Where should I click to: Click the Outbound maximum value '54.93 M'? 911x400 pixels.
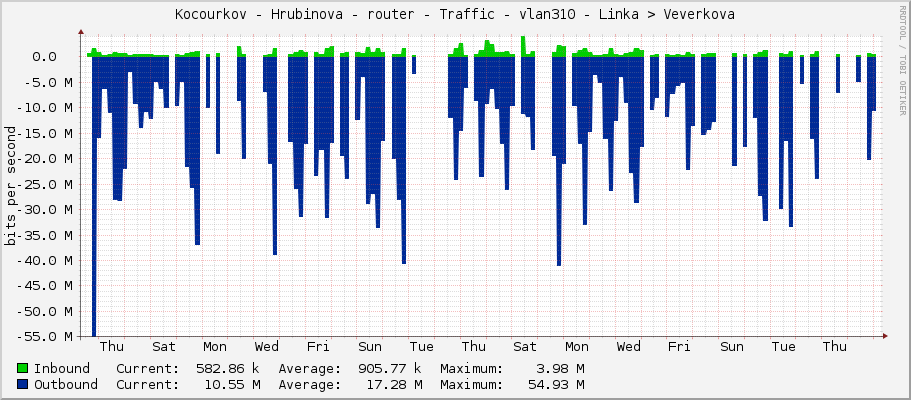pos(555,384)
